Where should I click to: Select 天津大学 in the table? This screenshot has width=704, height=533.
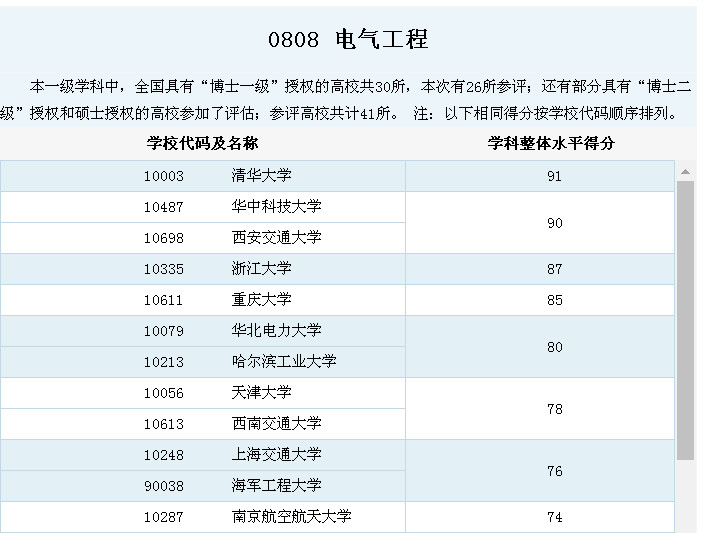point(261,392)
